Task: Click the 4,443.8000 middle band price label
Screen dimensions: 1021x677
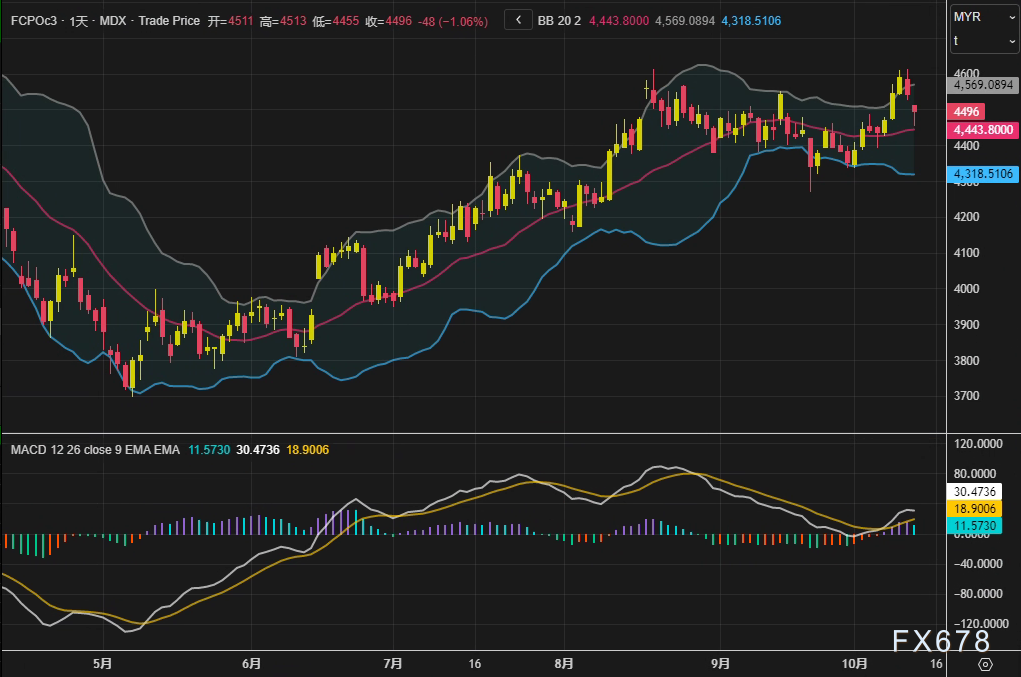Action: coord(982,130)
